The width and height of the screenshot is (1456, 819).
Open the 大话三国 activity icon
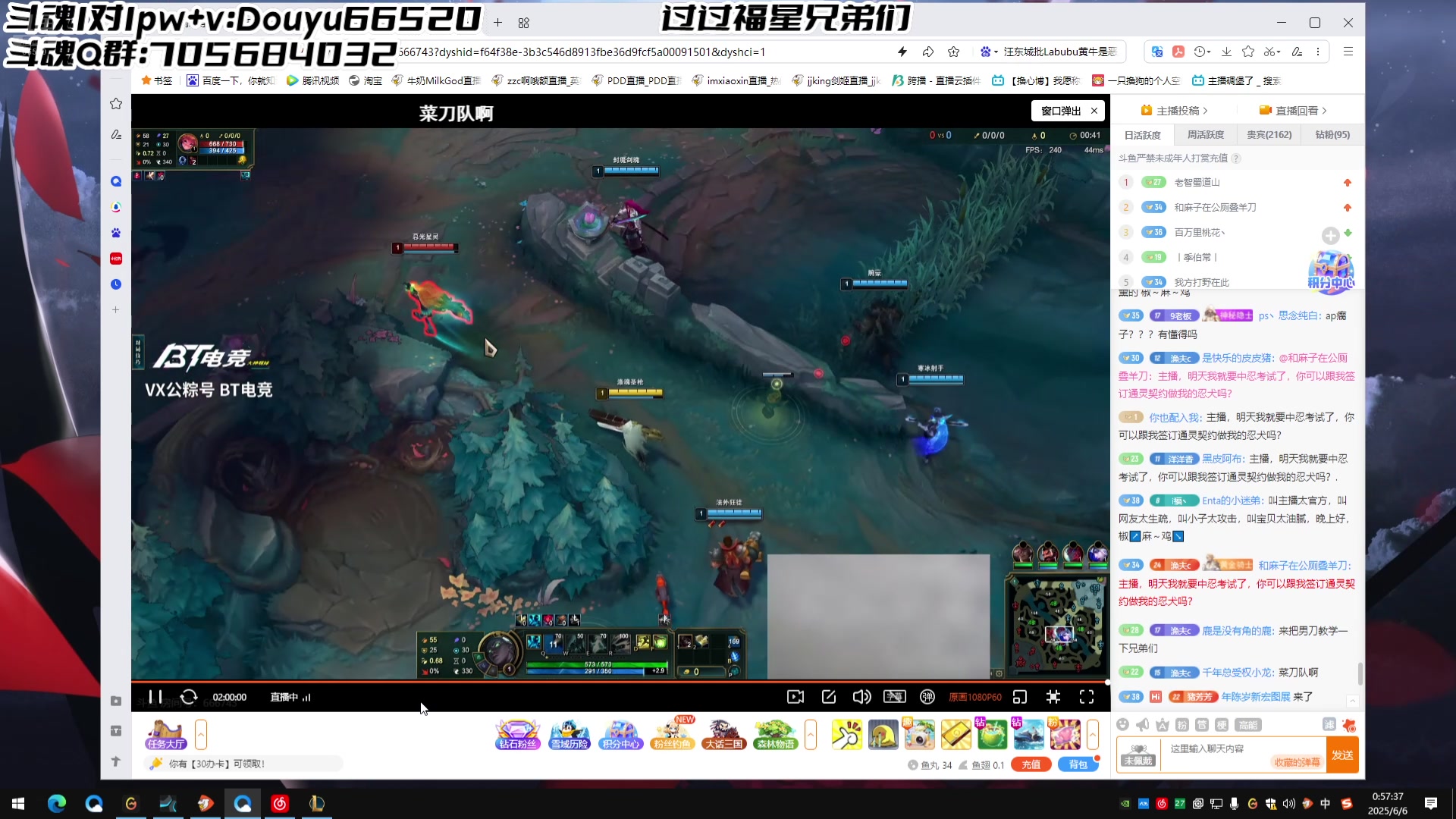(724, 734)
